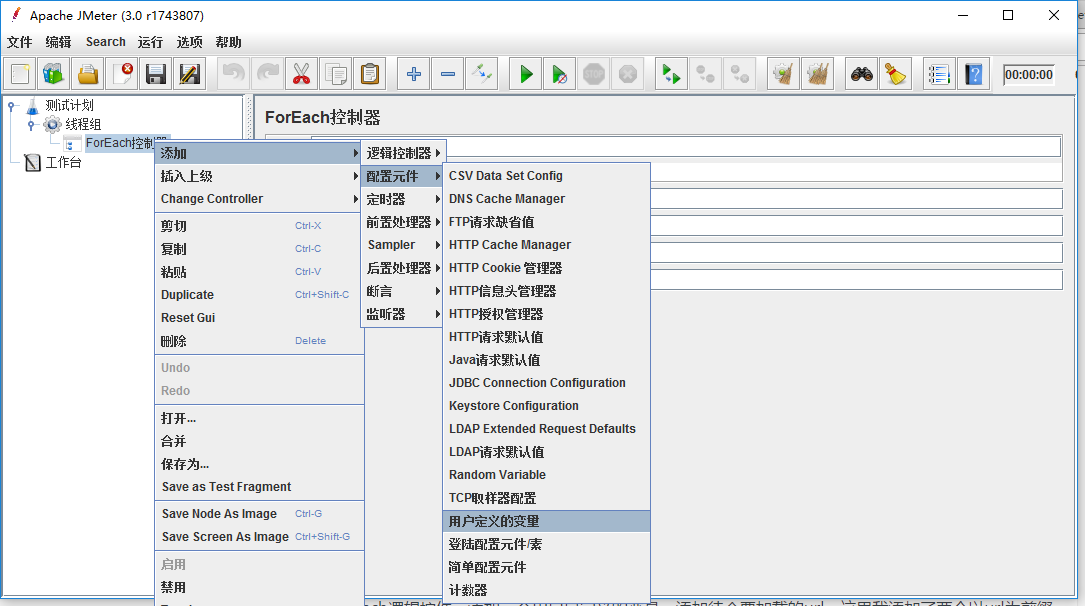The image size is (1085, 606).
Task: Choose Random Variable entry
Action: pos(546,475)
